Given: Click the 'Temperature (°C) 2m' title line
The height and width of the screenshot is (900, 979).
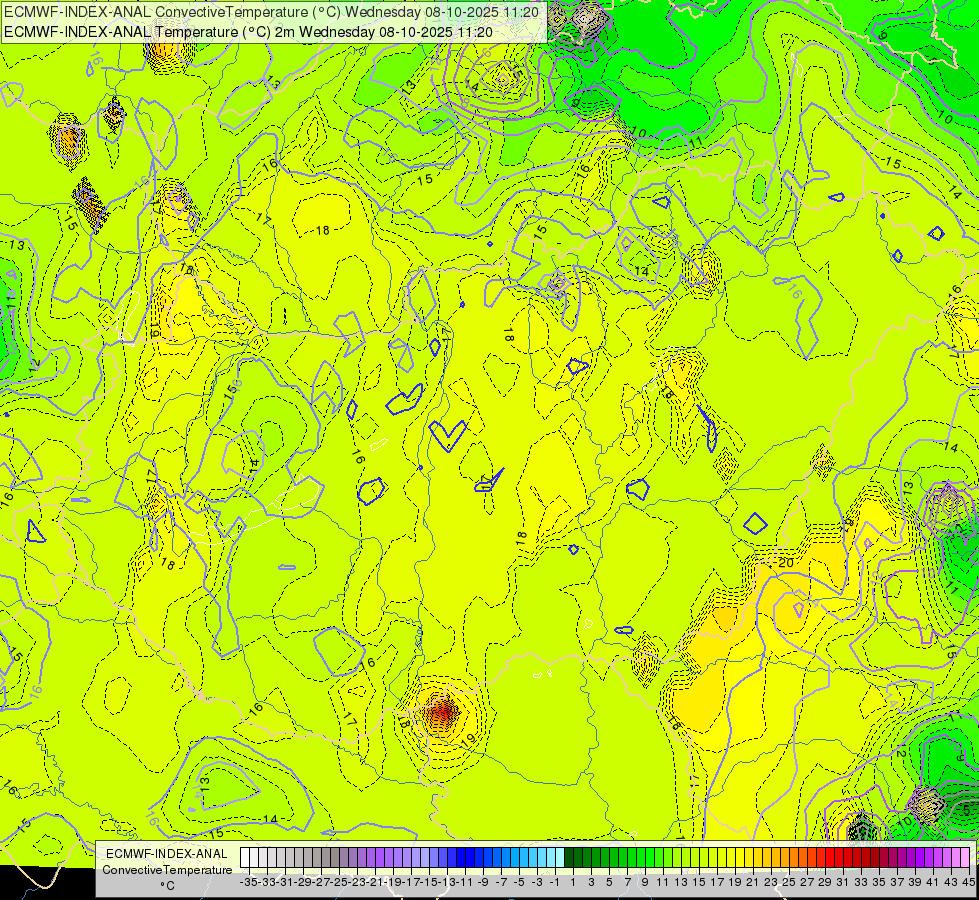Looking at the screenshot, I should [x=248, y=32].
